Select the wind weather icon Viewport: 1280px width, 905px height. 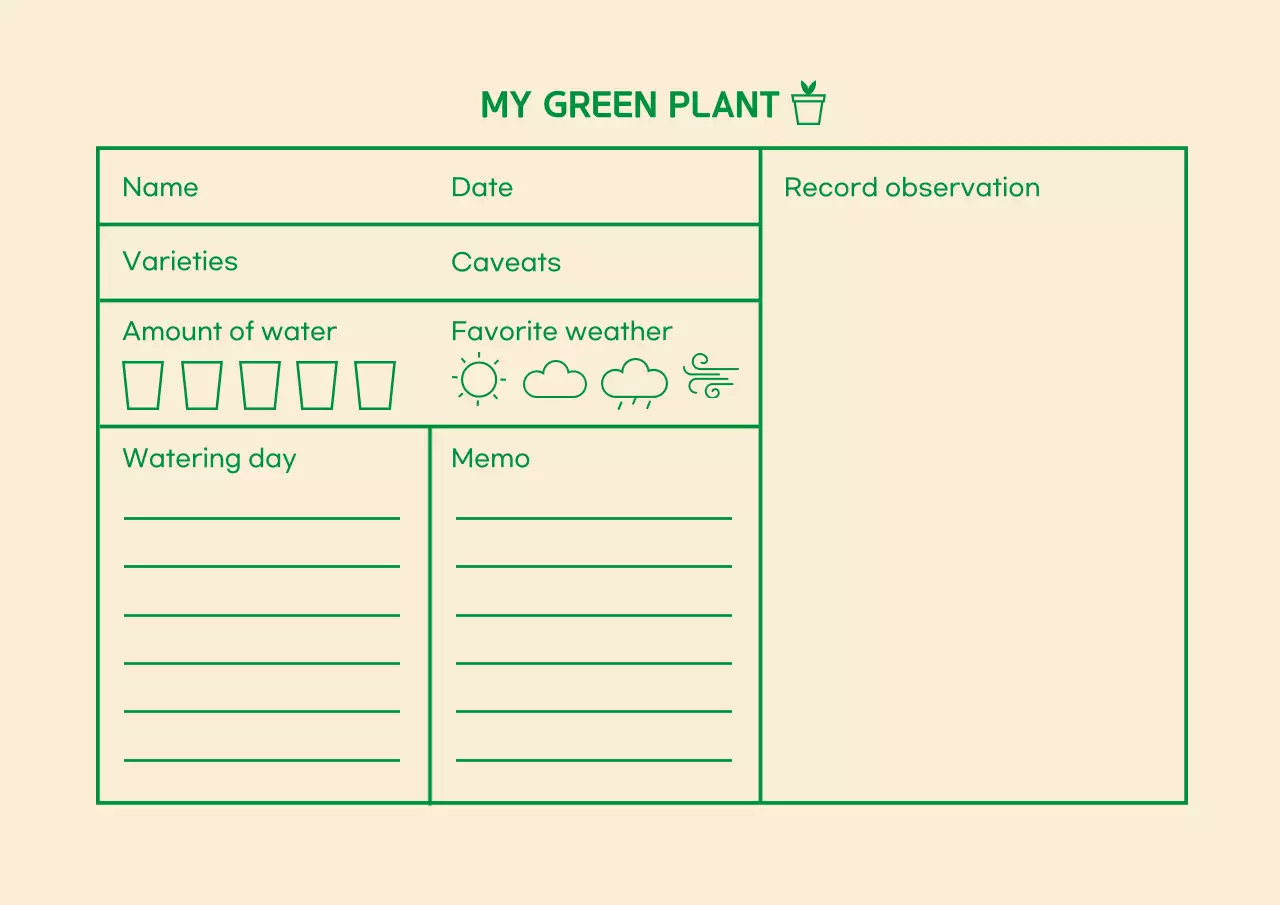(711, 376)
